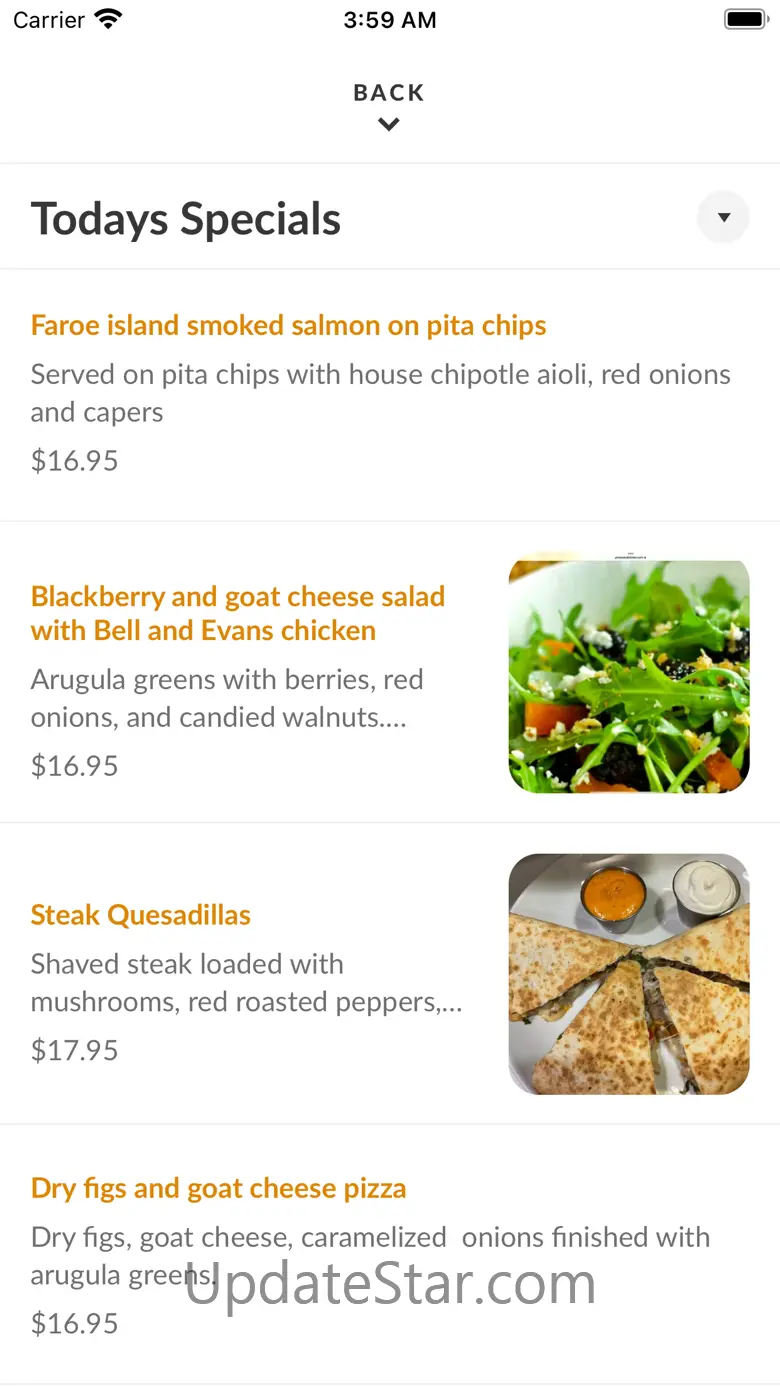Tap the down chevron under BACK
This screenshot has width=780, height=1387.
pos(389,124)
